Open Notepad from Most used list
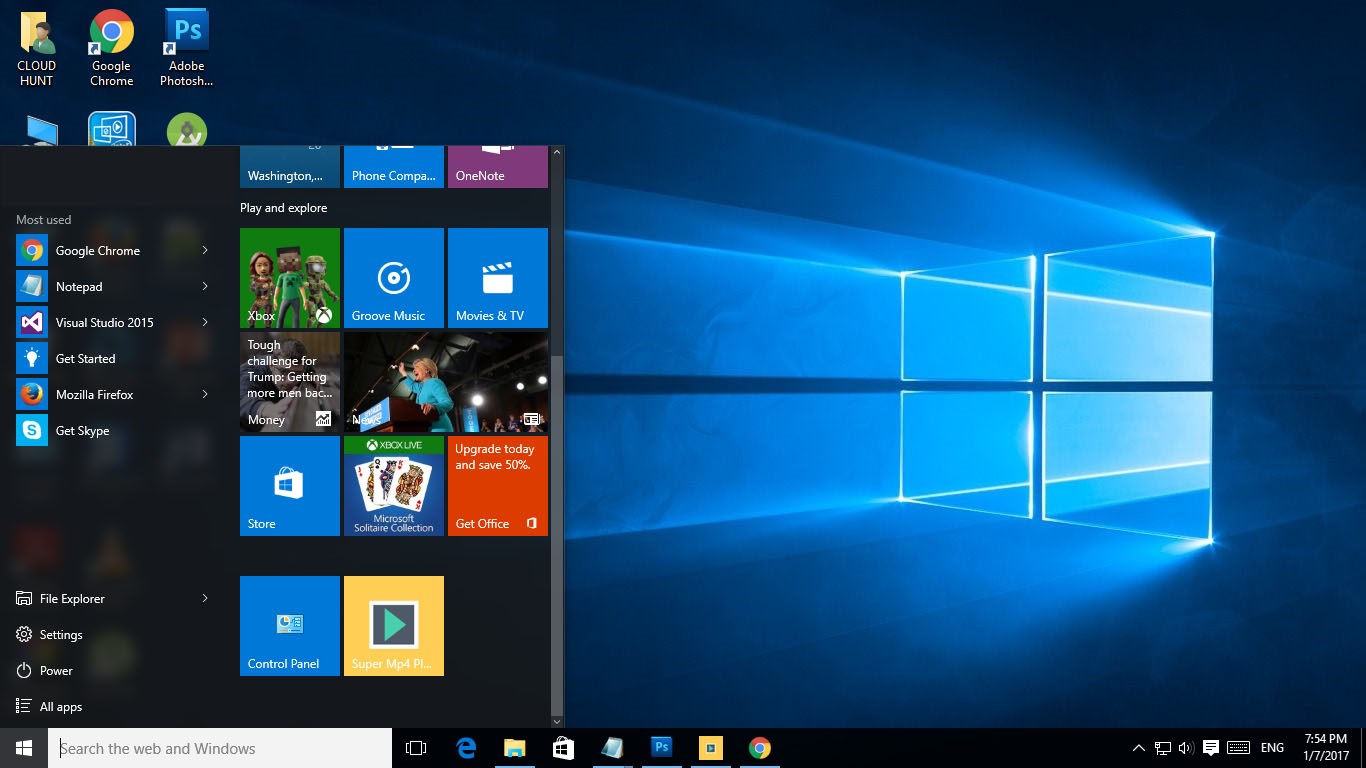Viewport: 1366px width, 768px height. pyautogui.click(x=80, y=287)
